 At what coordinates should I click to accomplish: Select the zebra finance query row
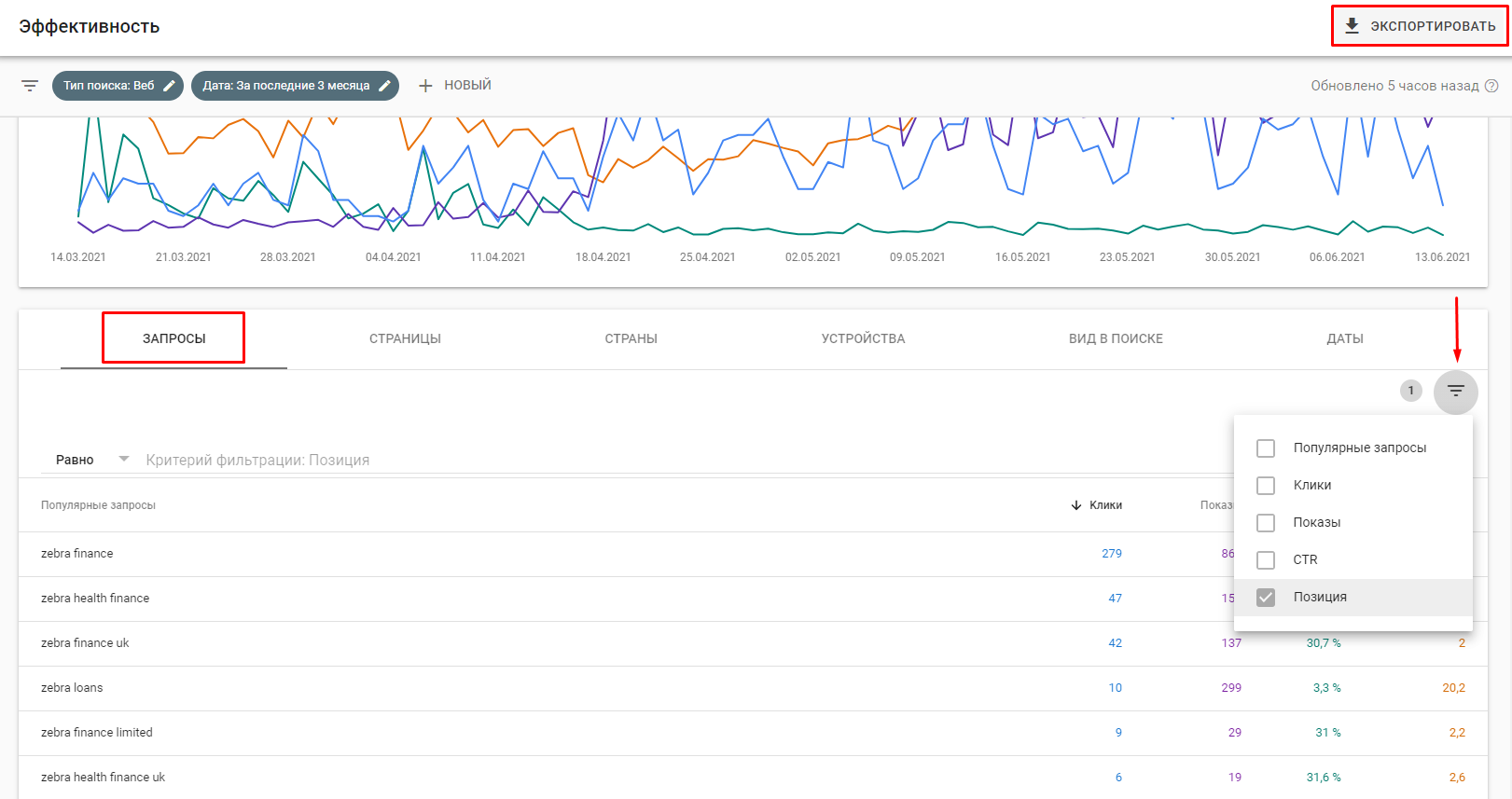pos(77,554)
